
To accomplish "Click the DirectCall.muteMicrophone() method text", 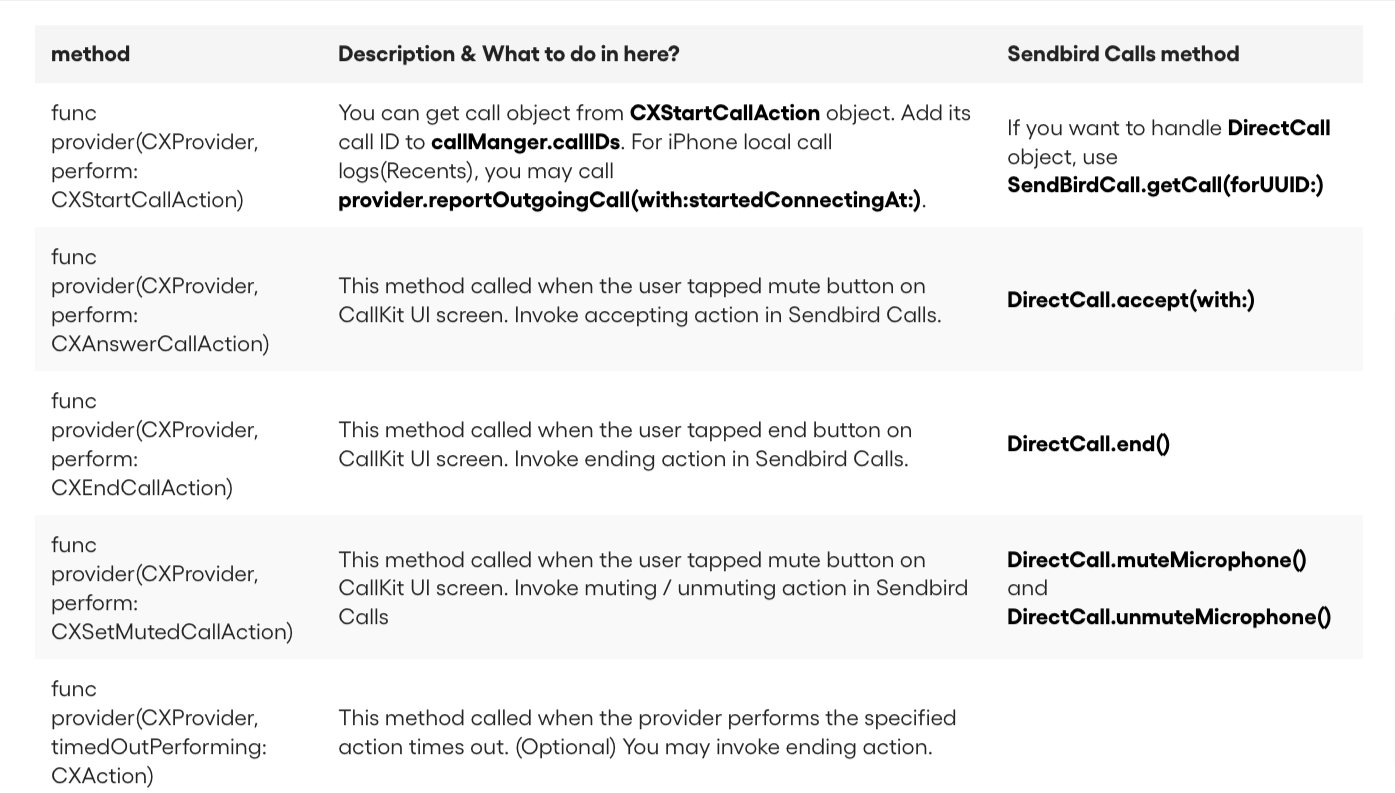I will tap(1156, 560).
